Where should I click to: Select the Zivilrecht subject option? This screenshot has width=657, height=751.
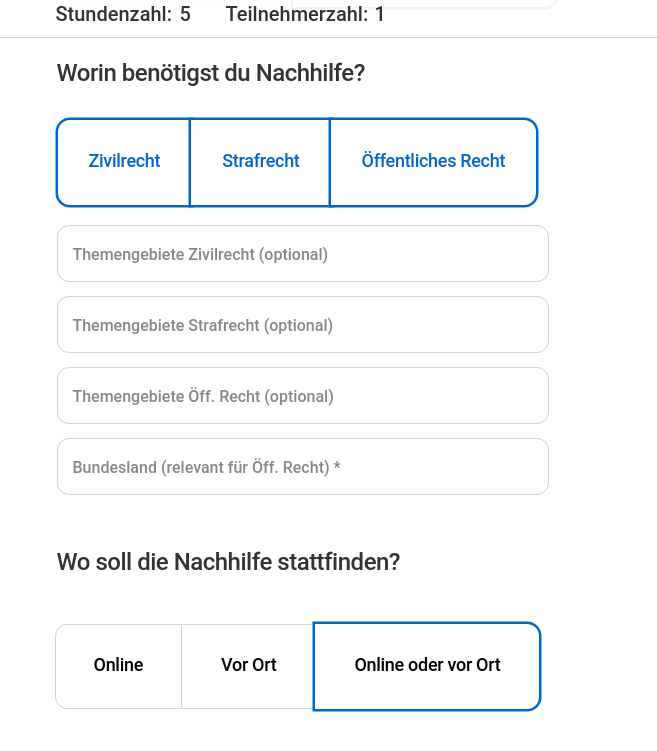tap(124, 162)
